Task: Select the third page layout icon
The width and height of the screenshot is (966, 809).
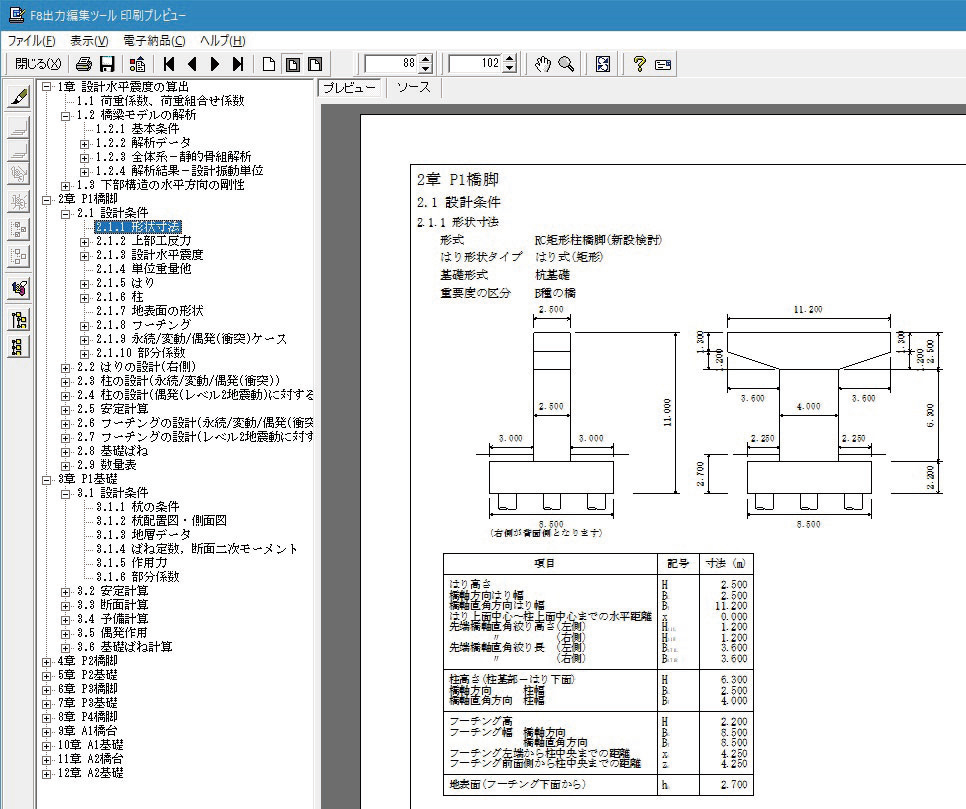Action: (x=315, y=64)
